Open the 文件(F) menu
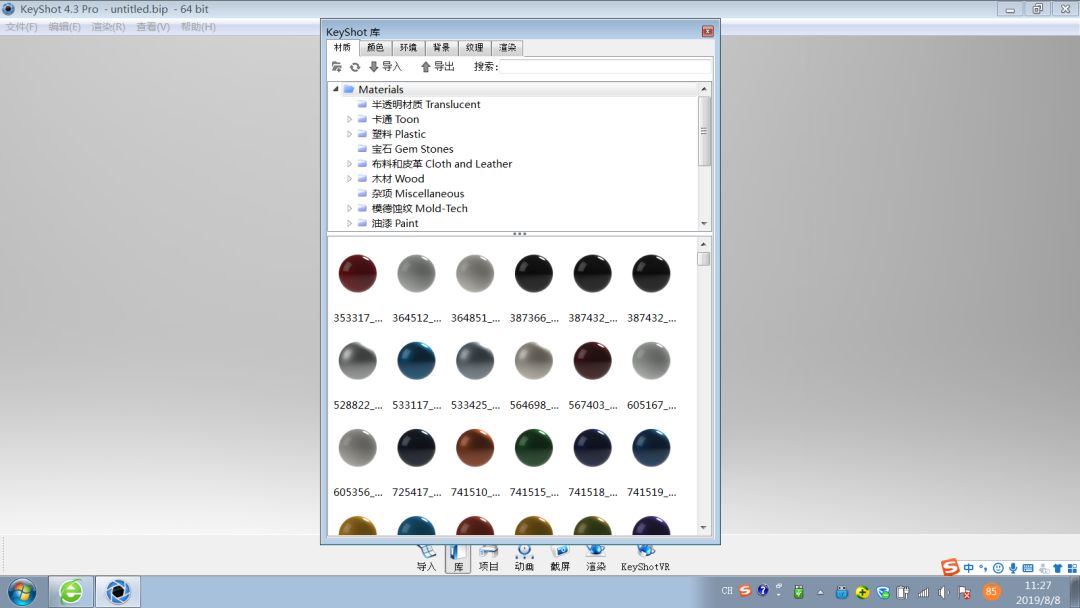Image resolution: width=1080 pixels, height=608 pixels. pyautogui.click(x=21, y=27)
